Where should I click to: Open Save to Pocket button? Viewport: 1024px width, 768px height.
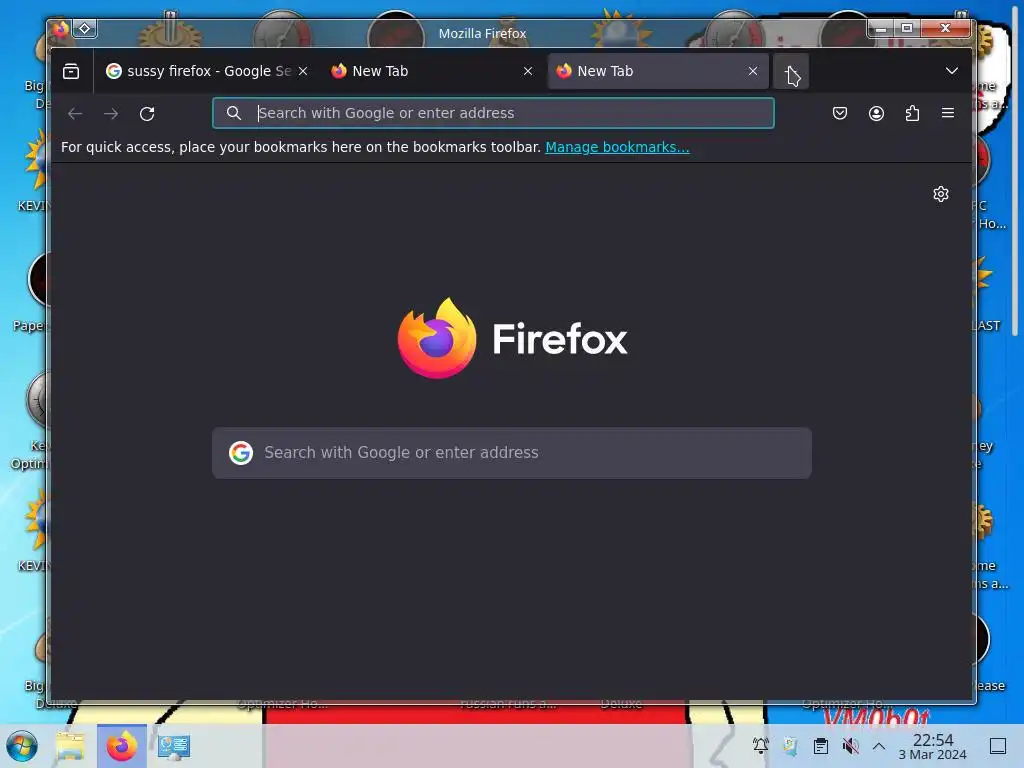coord(840,113)
